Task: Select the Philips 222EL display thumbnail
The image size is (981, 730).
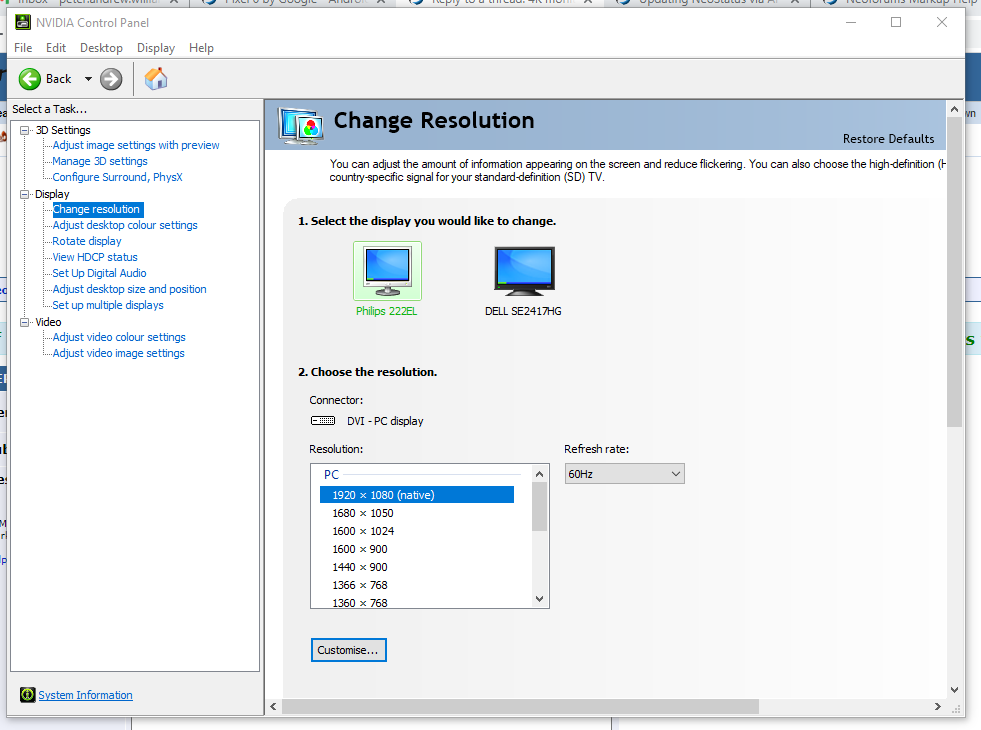Action: click(387, 268)
